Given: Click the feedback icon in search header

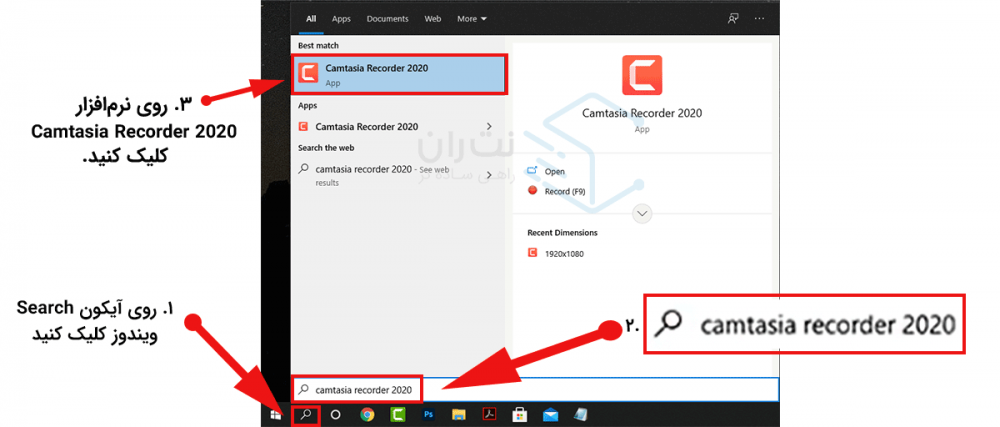Looking at the screenshot, I should pyautogui.click(x=734, y=18).
